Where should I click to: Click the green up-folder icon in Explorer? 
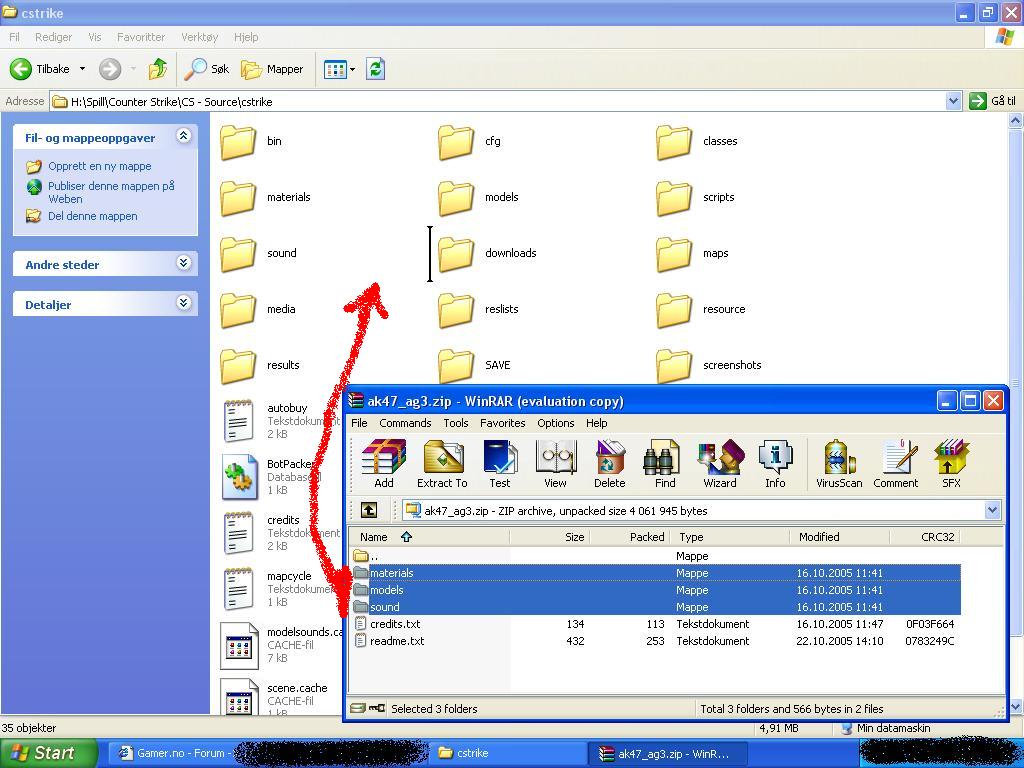[157, 69]
